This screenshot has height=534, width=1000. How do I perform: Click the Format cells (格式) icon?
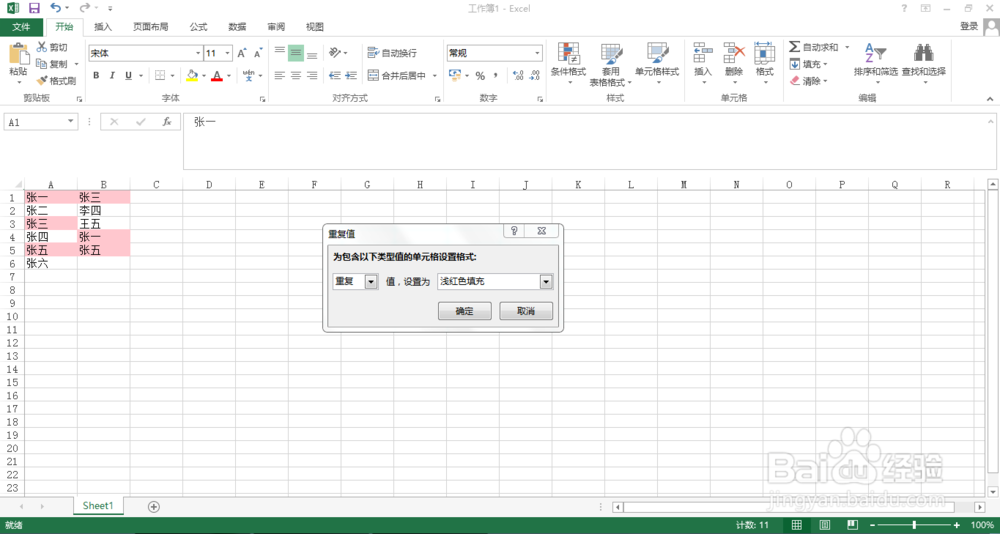coord(764,53)
